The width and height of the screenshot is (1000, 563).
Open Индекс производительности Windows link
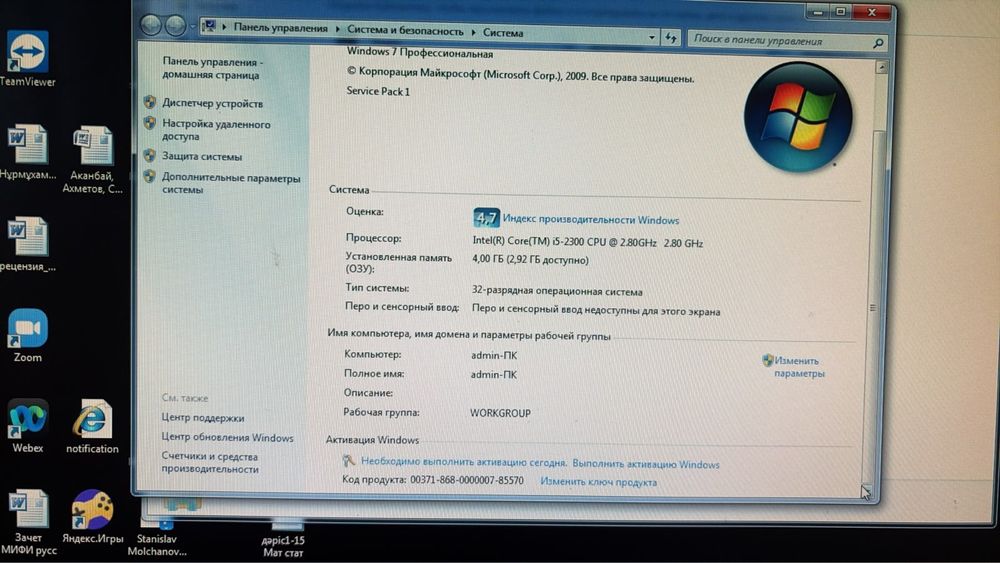pyautogui.click(x=591, y=220)
